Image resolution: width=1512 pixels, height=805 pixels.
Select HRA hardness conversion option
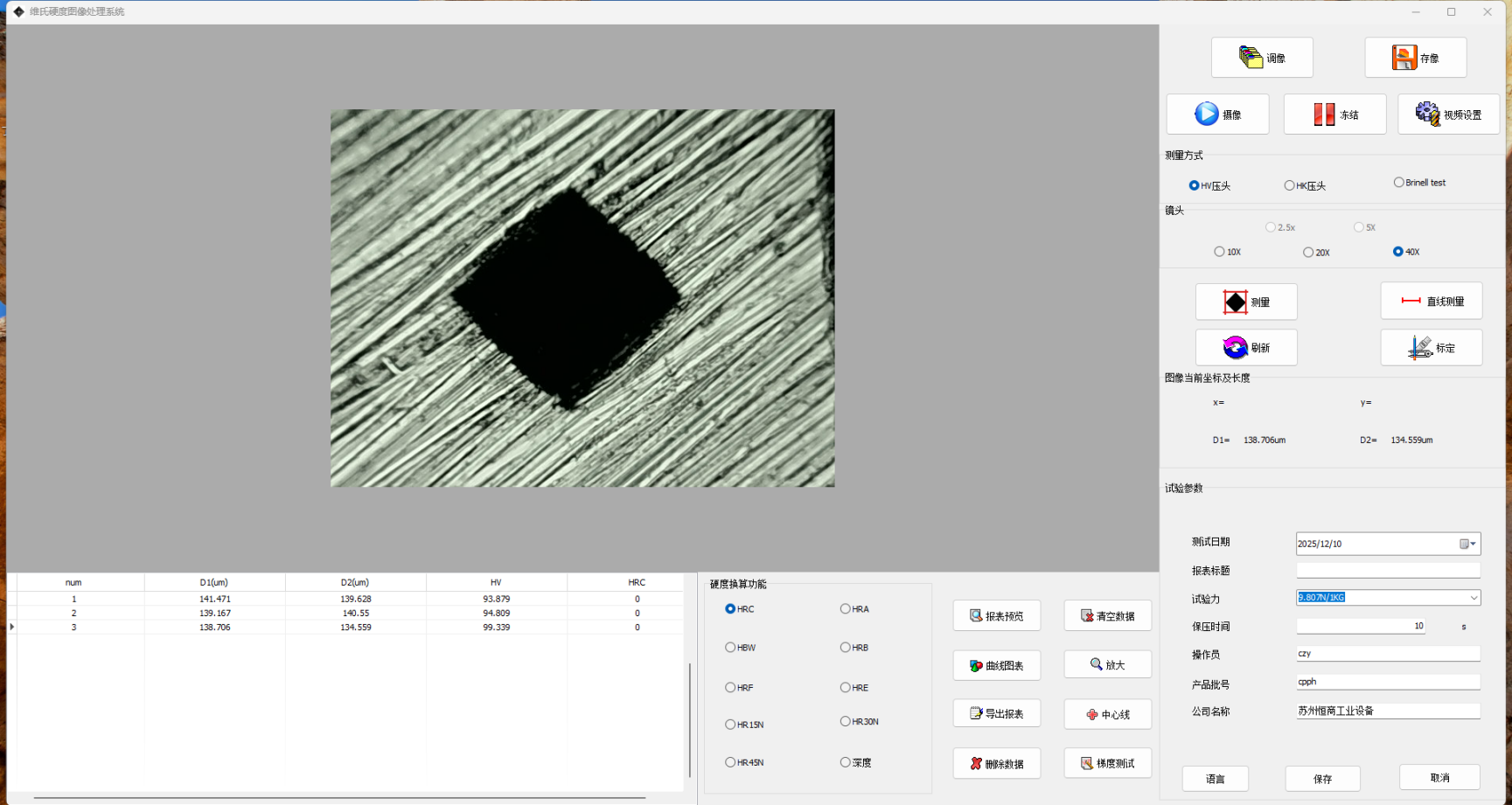pyautogui.click(x=846, y=609)
